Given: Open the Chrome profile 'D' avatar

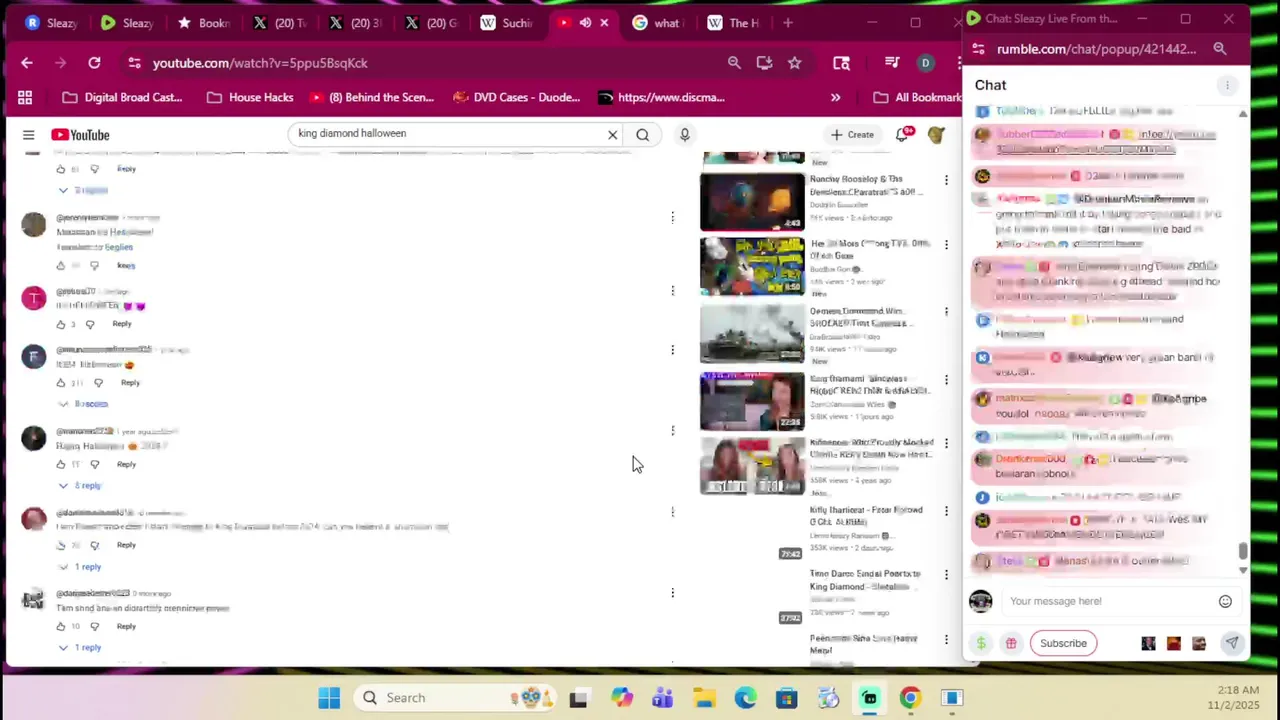Looking at the screenshot, I should point(925,63).
